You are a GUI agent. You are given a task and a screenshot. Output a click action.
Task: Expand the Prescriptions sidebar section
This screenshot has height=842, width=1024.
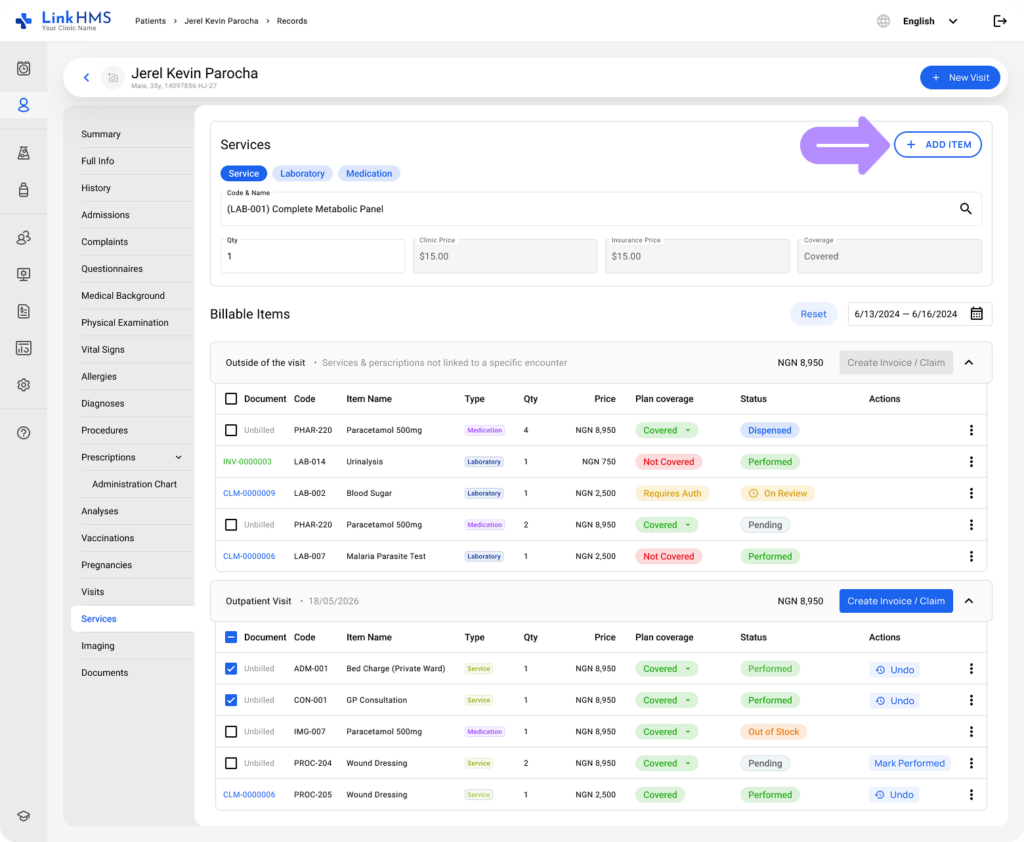(178, 457)
